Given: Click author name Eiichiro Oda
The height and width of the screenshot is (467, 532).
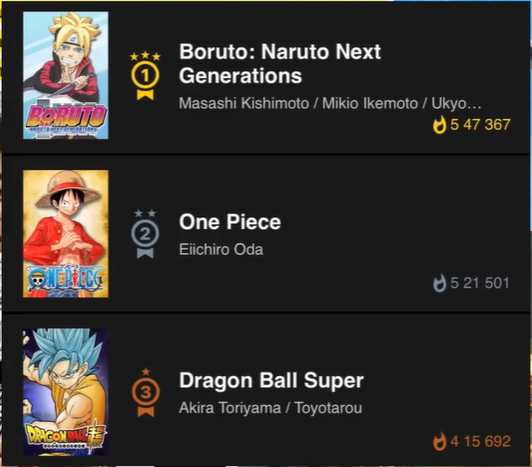Looking at the screenshot, I should (221, 249).
